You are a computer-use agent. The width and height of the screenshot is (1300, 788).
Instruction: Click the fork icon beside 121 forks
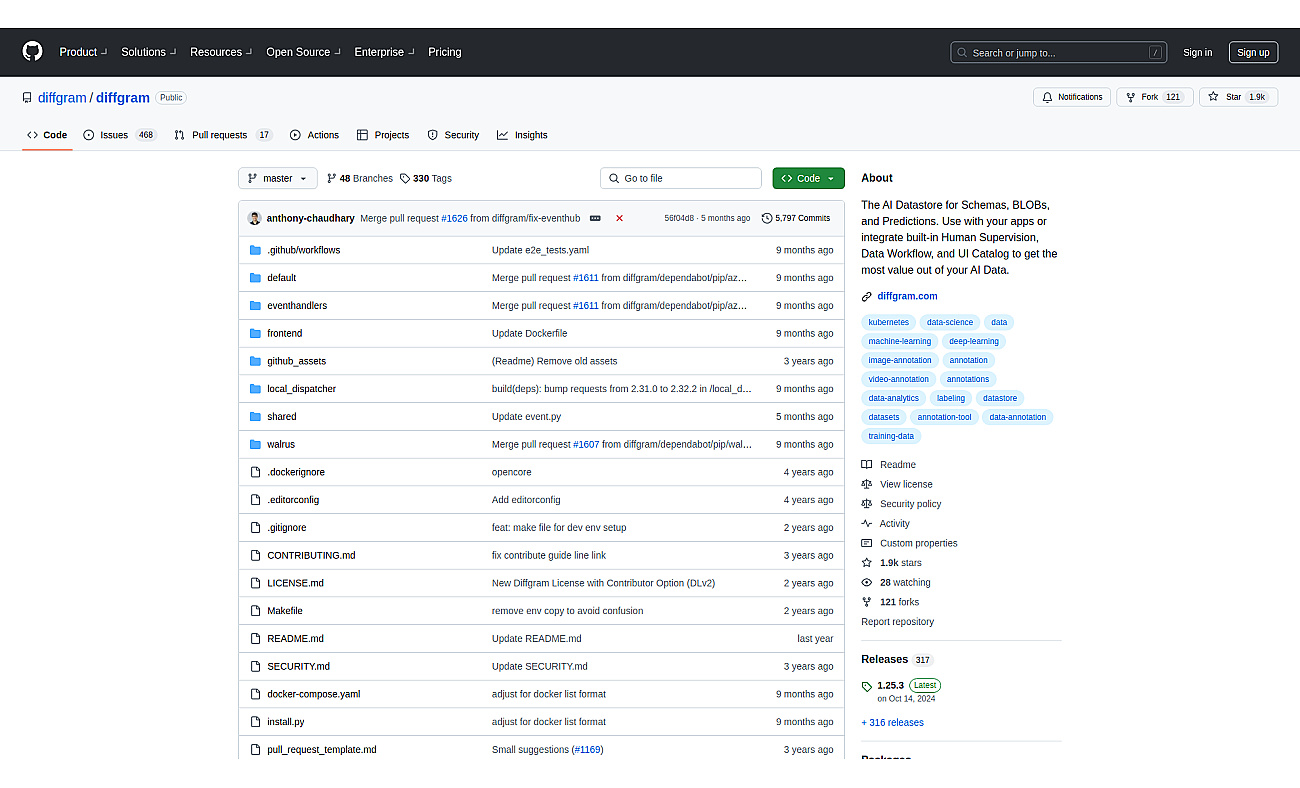coord(867,602)
